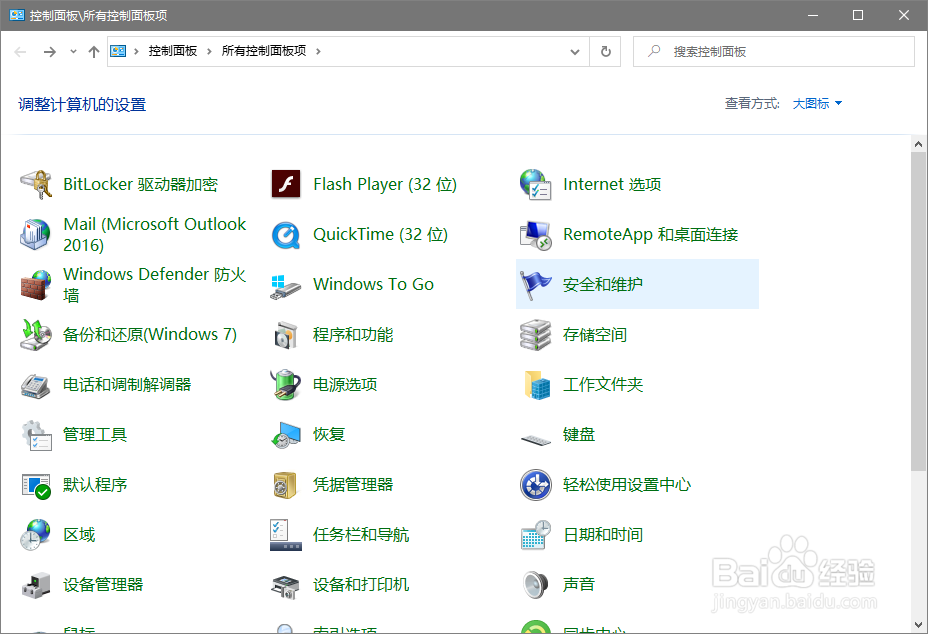The image size is (928, 634).
Task: Click the vertical scrollbar thumb
Action: pos(919,311)
